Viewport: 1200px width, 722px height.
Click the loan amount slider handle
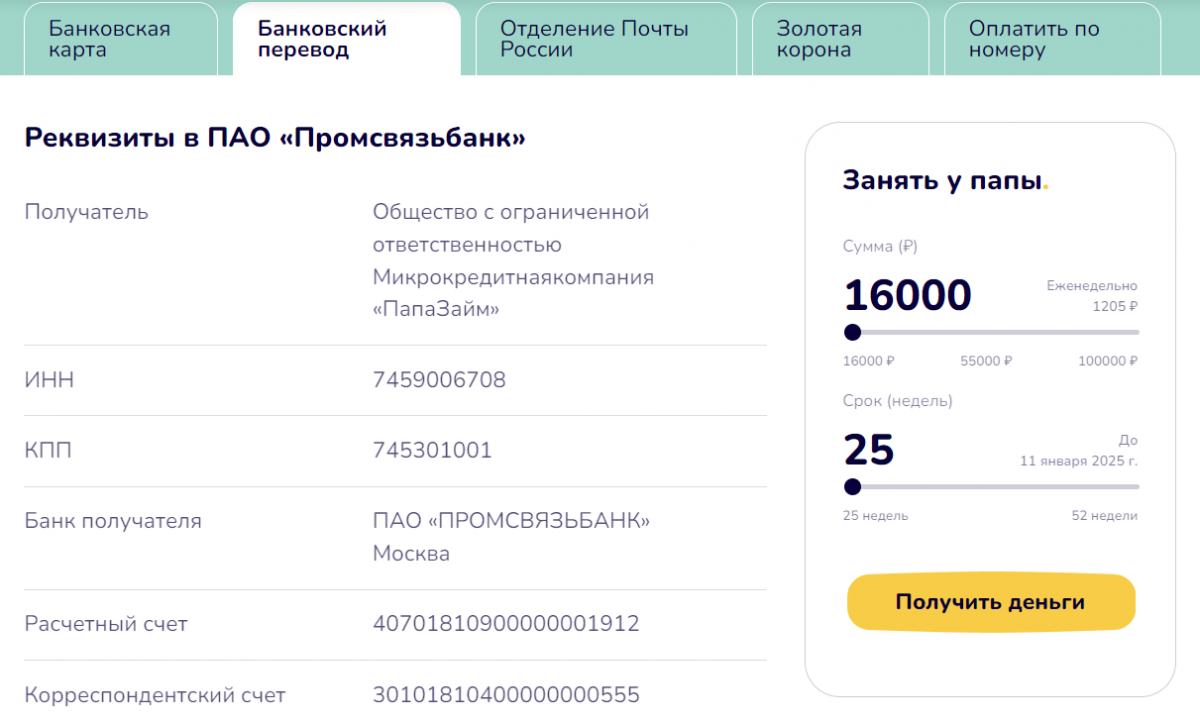pos(852,332)
